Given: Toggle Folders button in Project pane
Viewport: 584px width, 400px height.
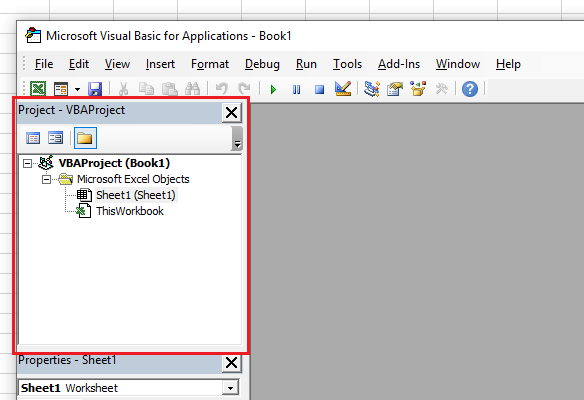Looking at the screenshot, I should click(85, 138).
